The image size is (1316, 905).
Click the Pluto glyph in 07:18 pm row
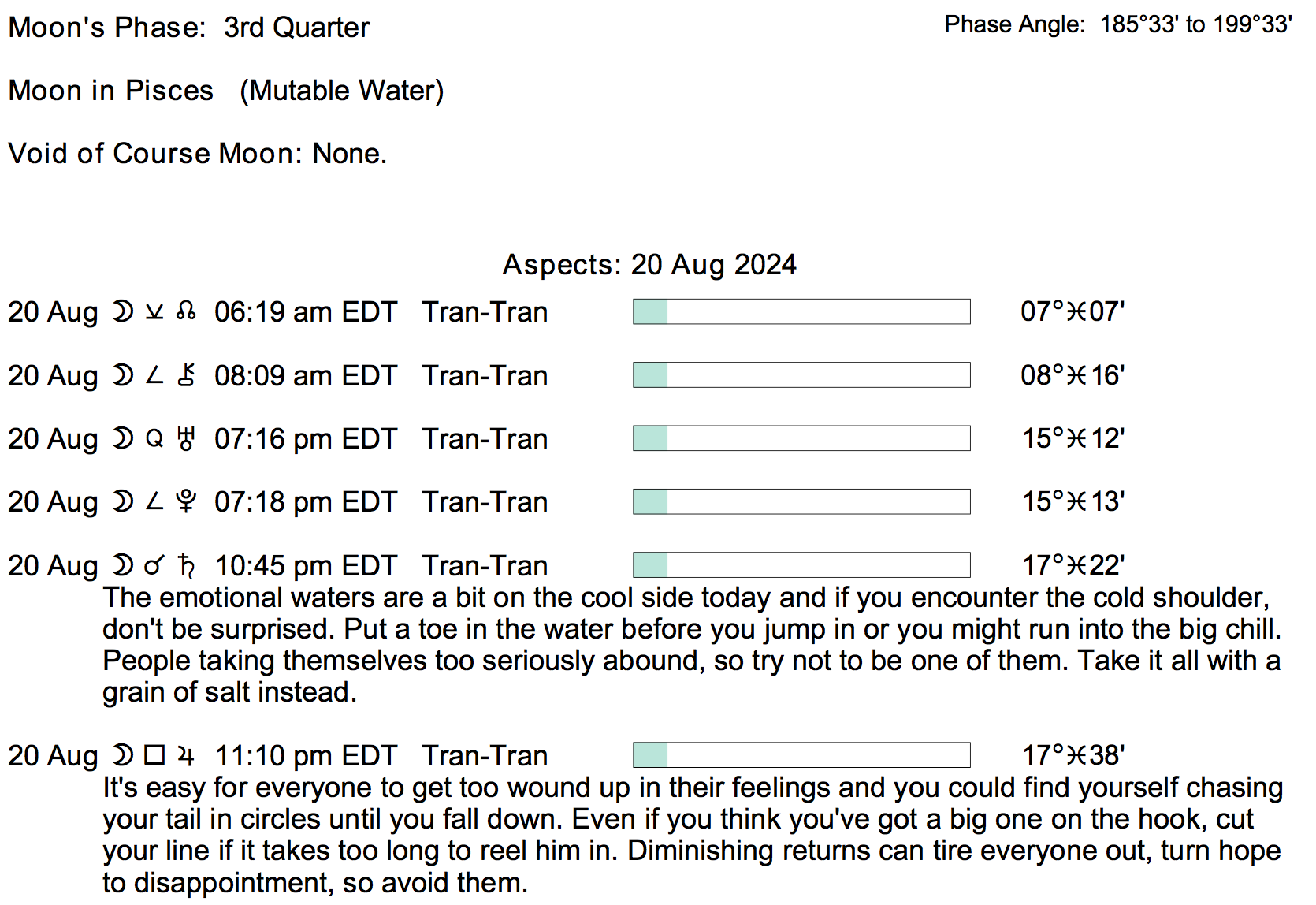(186, 502)
